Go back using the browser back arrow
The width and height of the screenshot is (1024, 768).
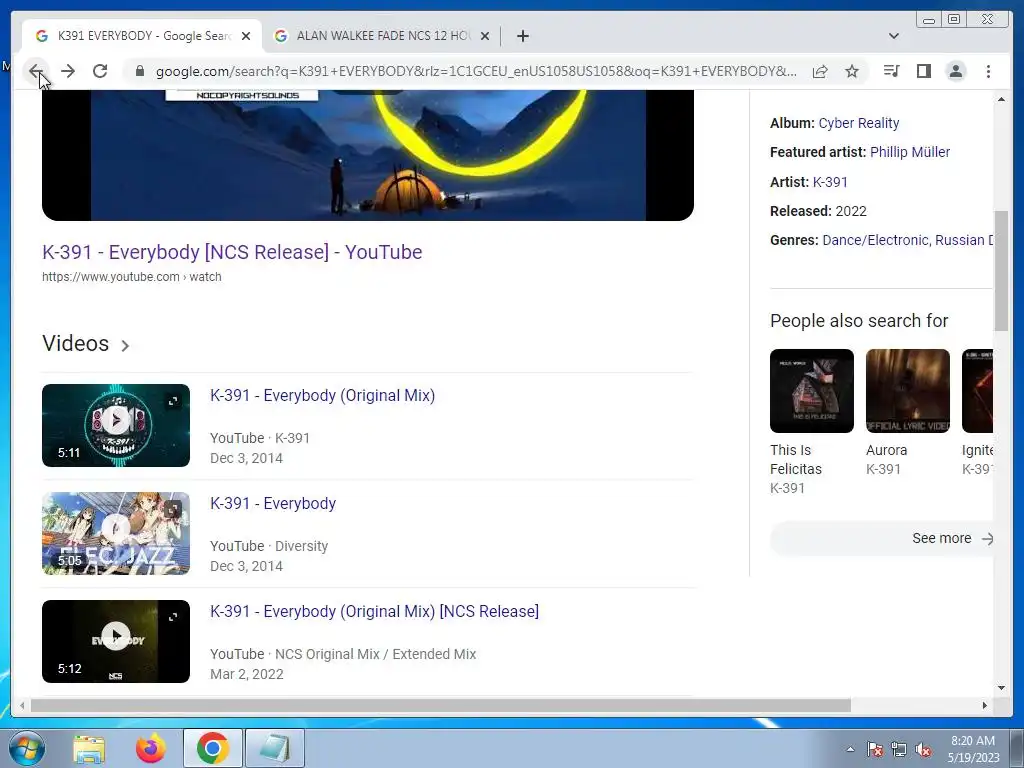(x=36, y=71)
